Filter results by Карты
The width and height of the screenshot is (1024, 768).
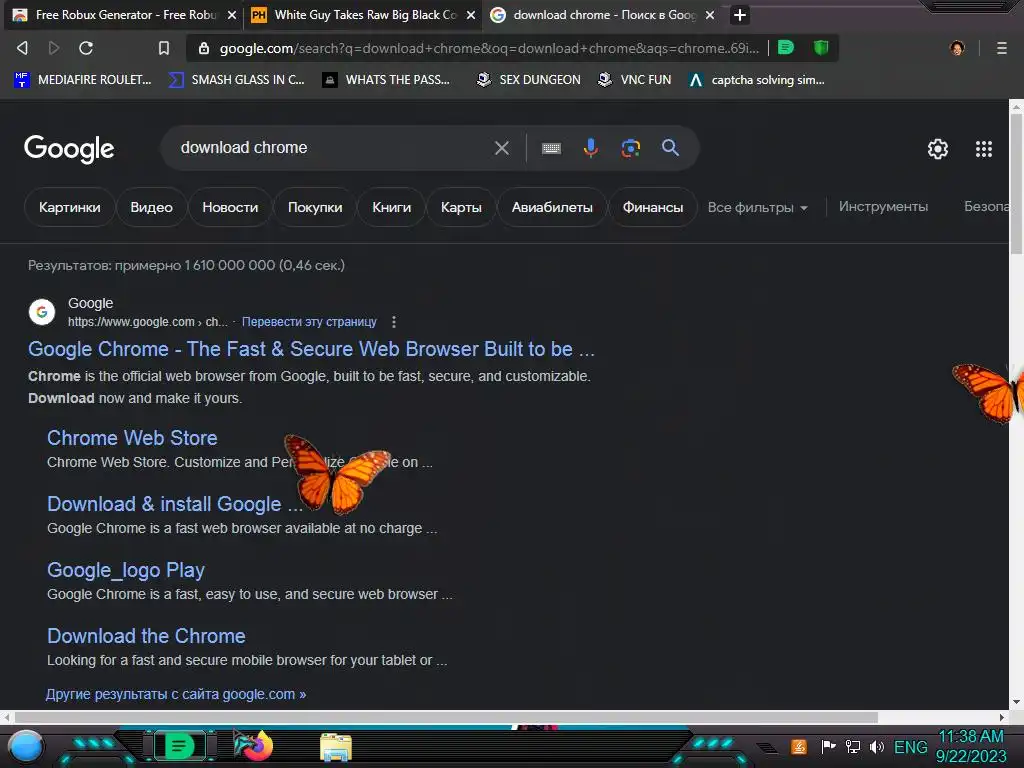tap(461, 207)
